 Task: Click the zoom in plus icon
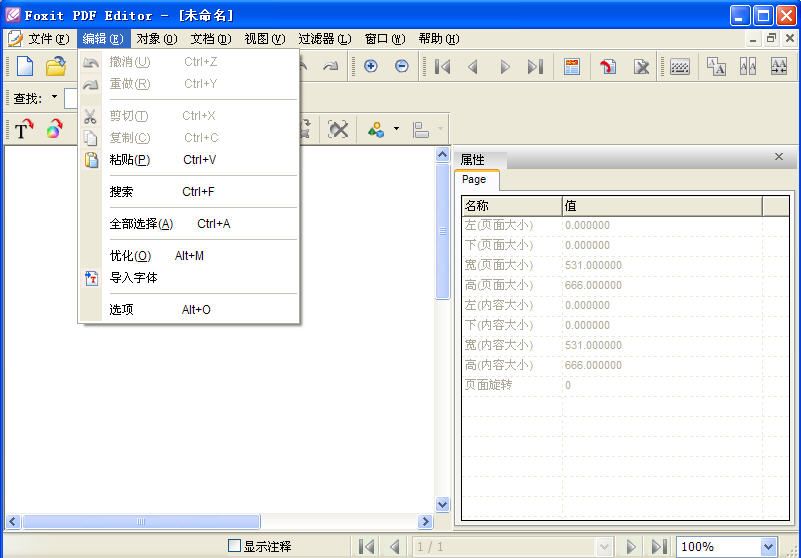click(x=371, y=66)
